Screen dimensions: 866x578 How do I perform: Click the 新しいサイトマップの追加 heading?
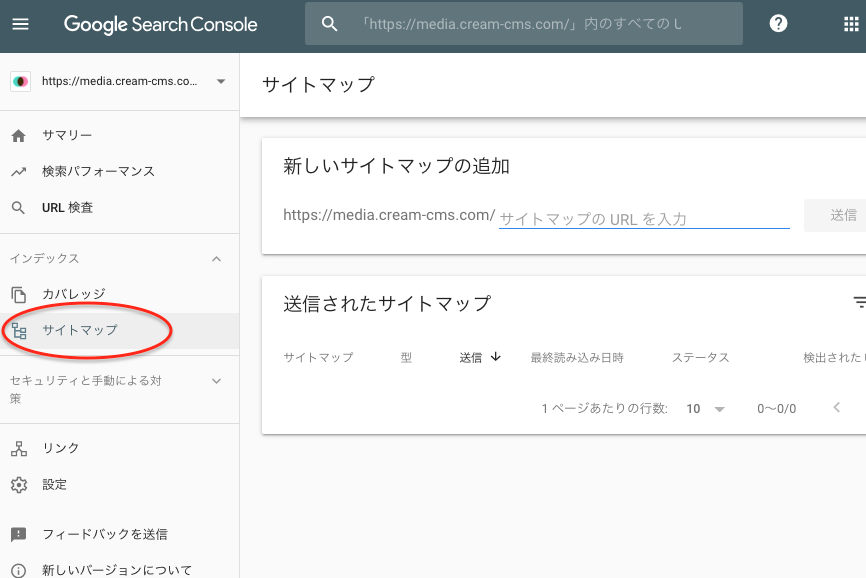coord(396,166)
